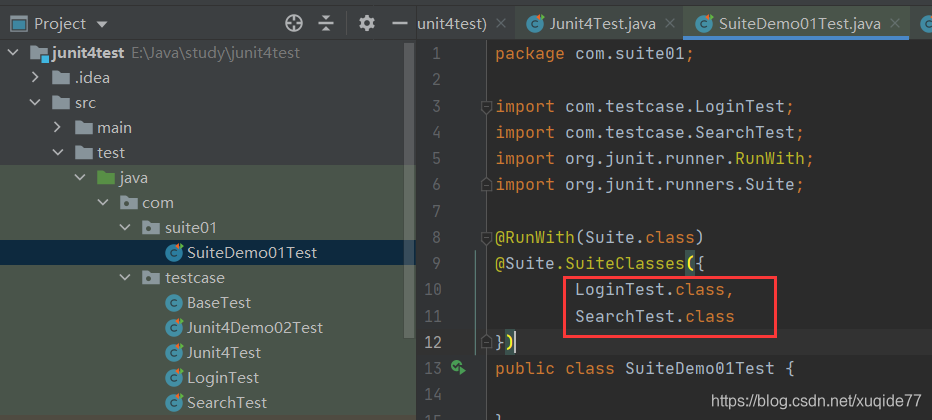Expand the main folder
This screenshot has width=932, height=420.
[58, 128]
